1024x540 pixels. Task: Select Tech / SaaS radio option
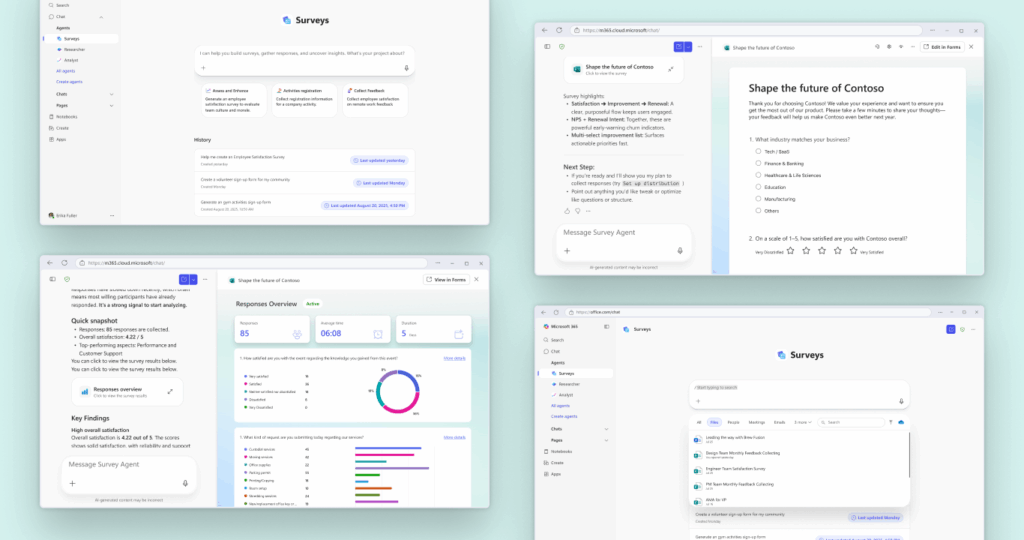pyautogui.click(x=758, y=151)
